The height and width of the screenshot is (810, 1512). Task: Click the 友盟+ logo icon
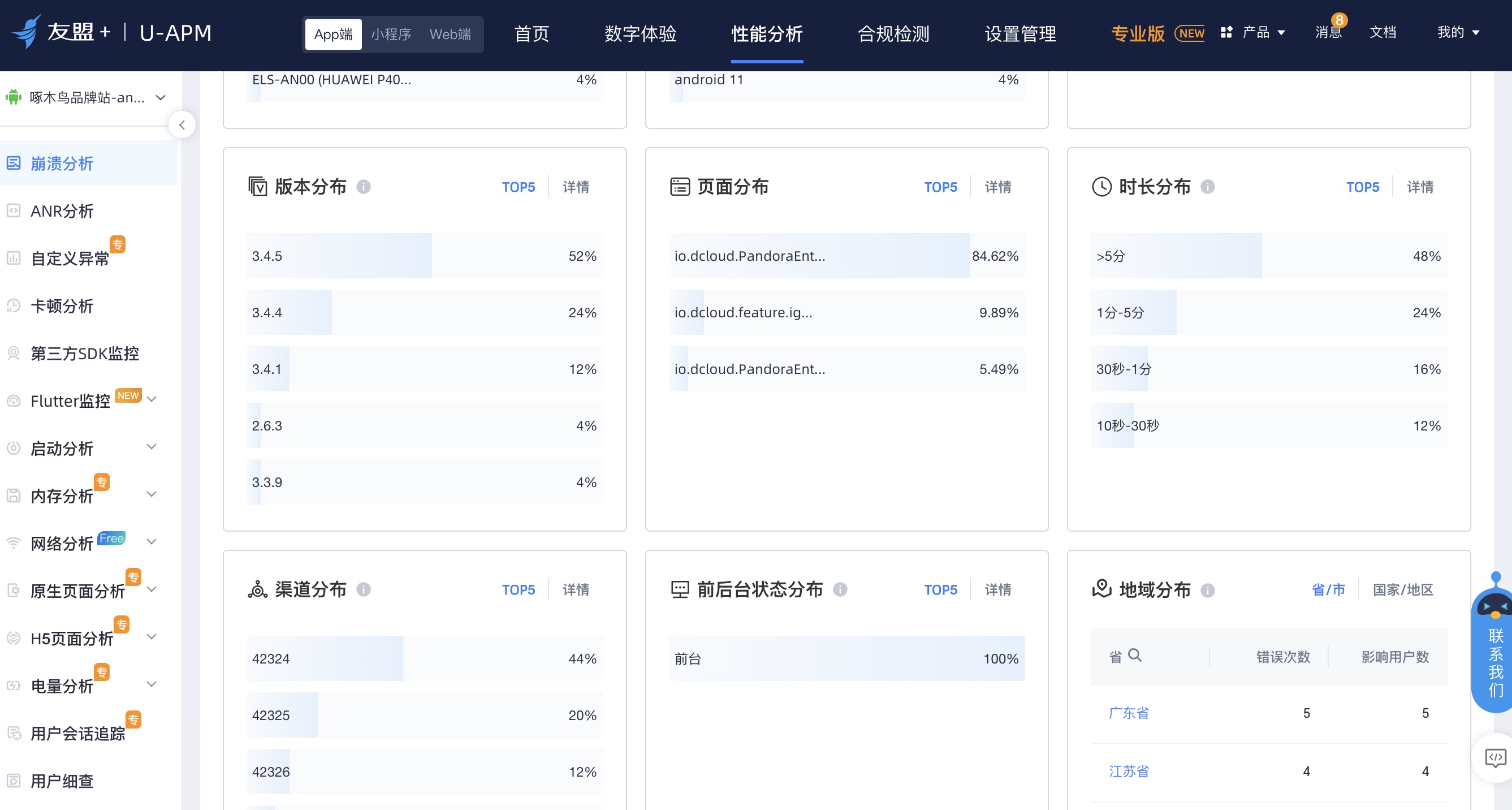tap(27, 32)
